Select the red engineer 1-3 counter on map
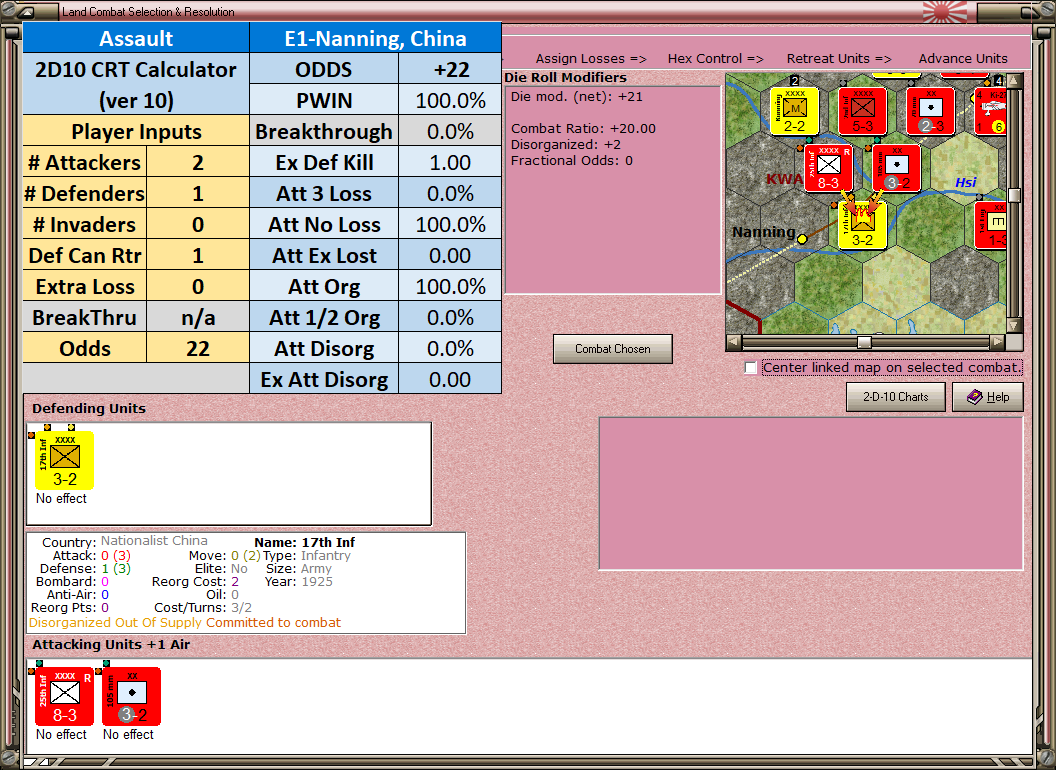 (991, 225)
